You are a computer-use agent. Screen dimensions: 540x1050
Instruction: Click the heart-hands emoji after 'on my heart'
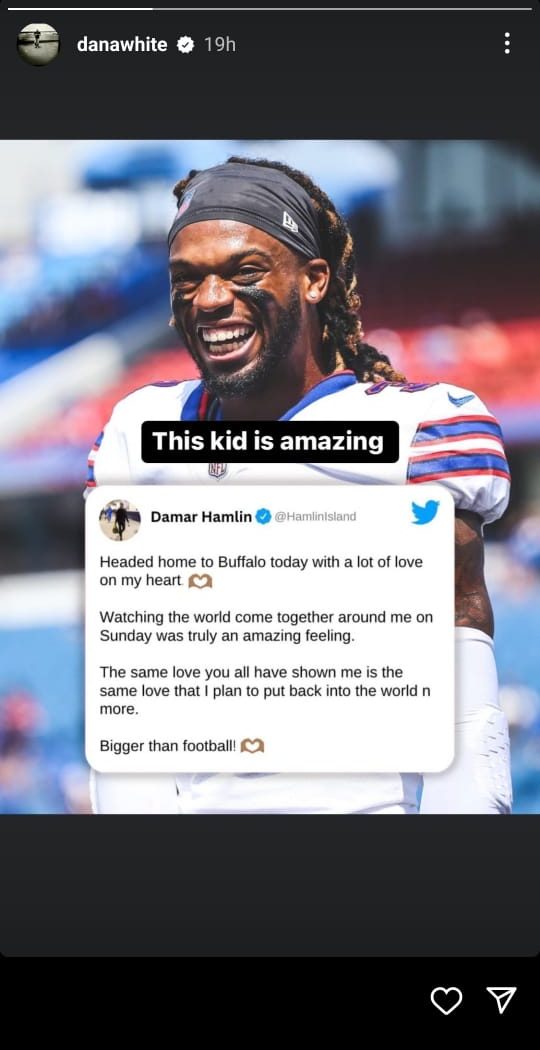[x=200, y=581]
